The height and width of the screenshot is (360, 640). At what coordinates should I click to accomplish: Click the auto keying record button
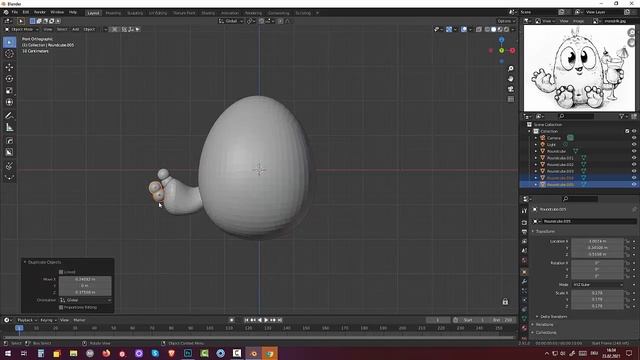click(x=231, y=320)
